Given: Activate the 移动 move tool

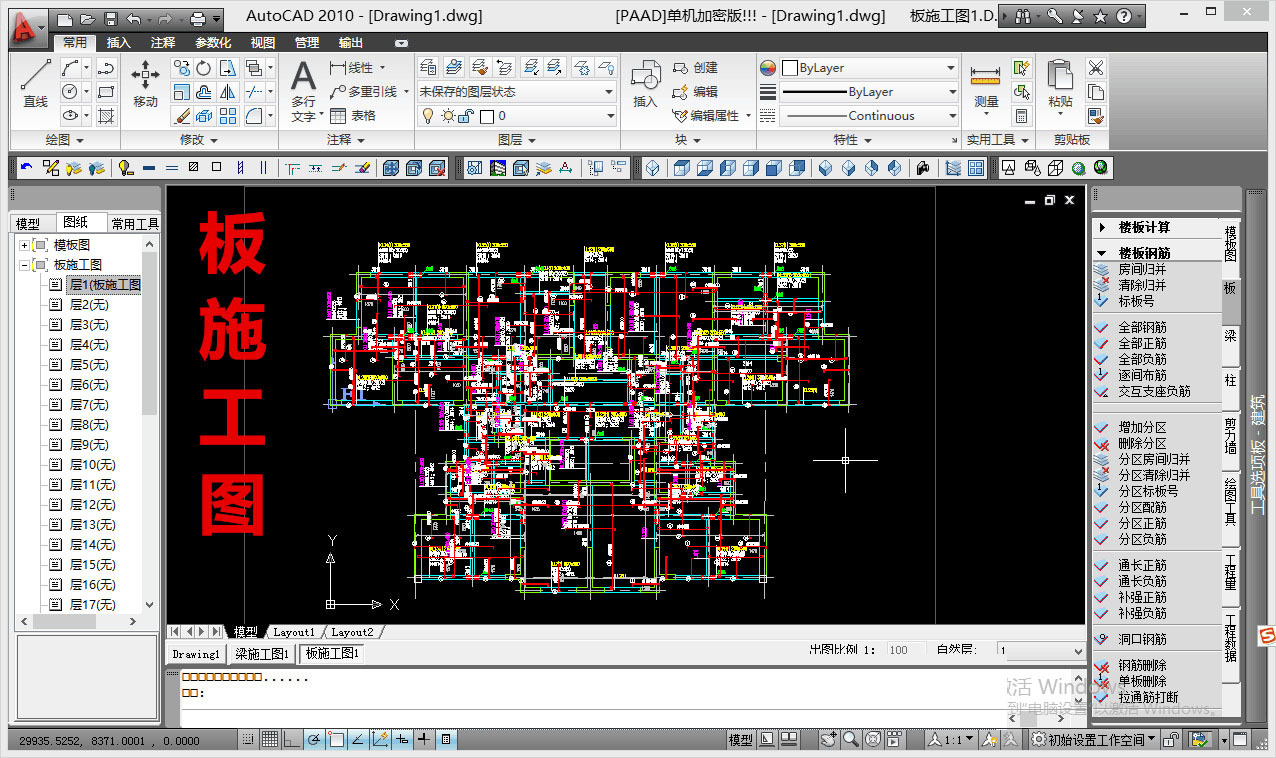Looking at the screenshot, I should coord(145,83).
